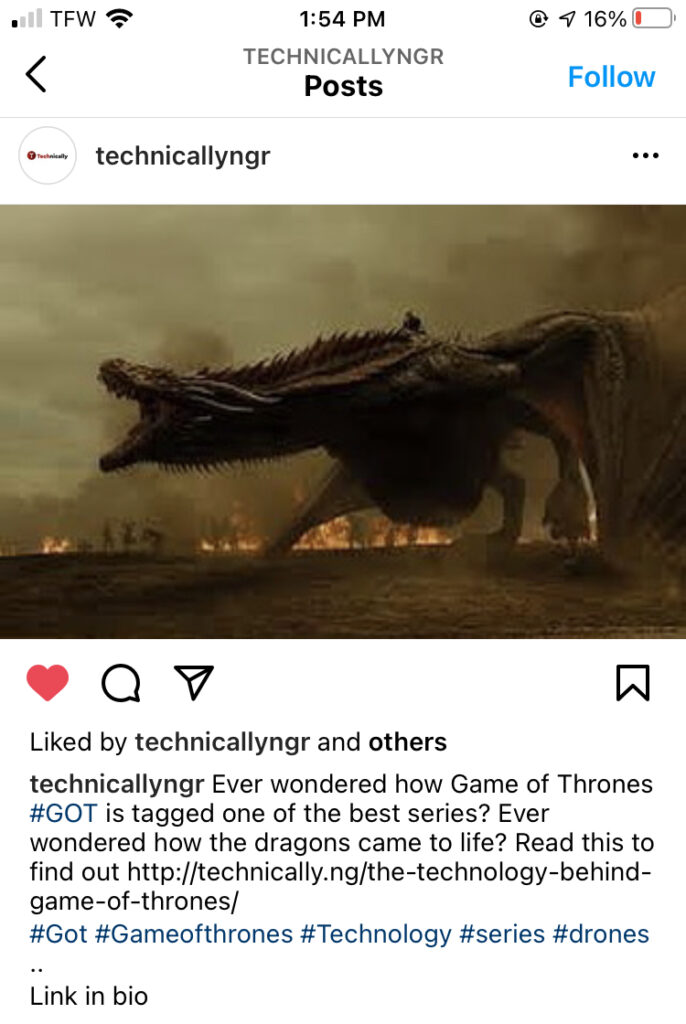686x1024 pixels.
Task: View others who liked the post
Action: [x=408, y=743]
